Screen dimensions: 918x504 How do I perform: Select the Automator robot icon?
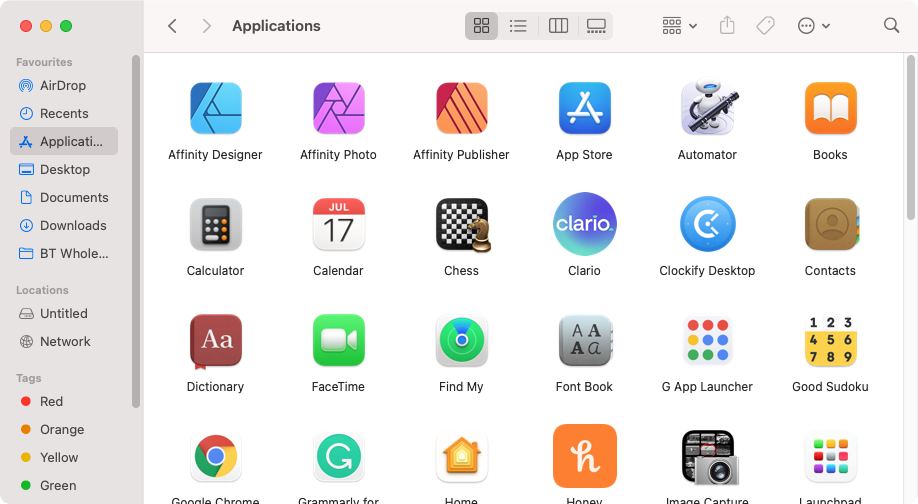coord(708,107)
